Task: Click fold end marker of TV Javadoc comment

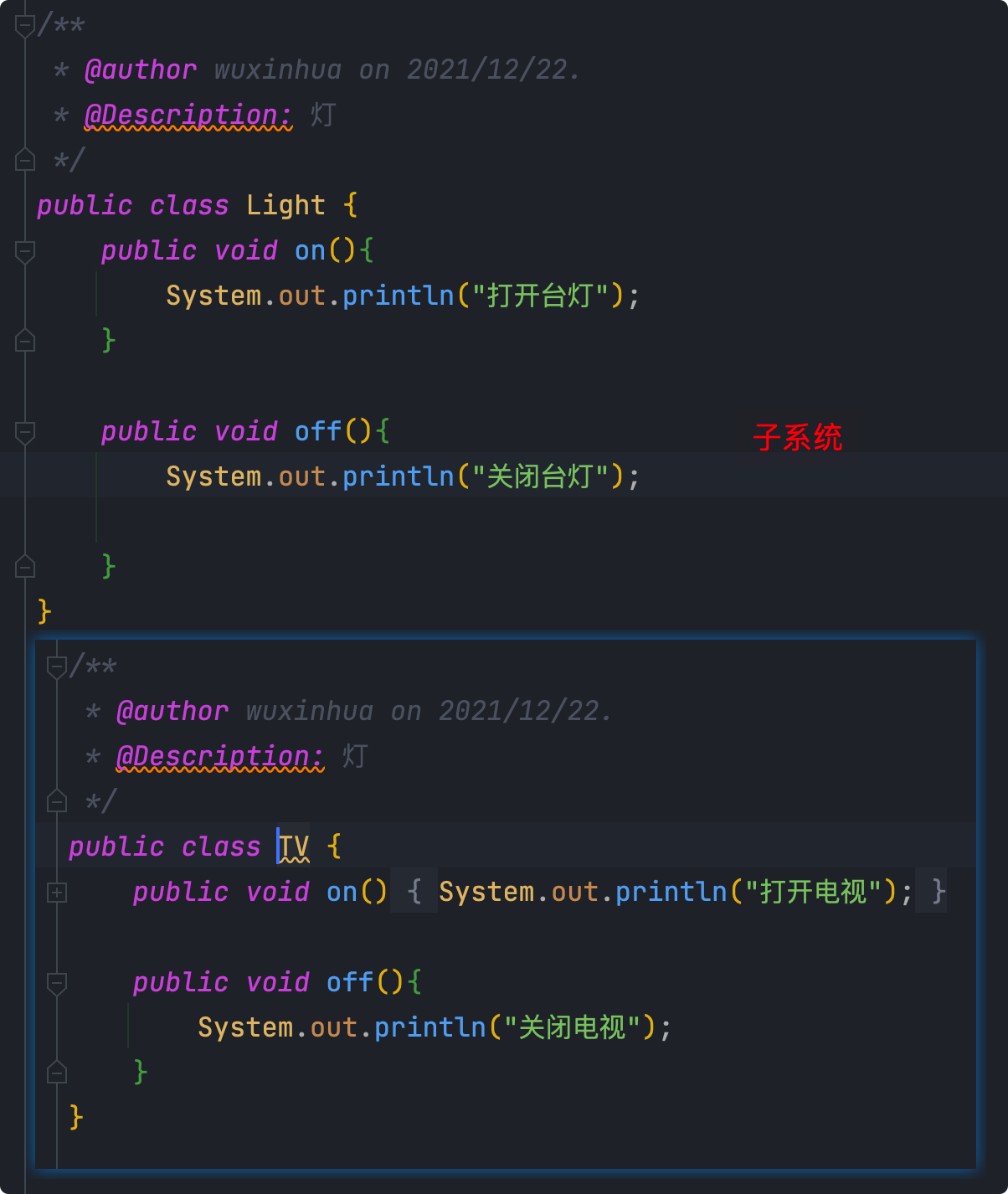Action: coord(57,801)
